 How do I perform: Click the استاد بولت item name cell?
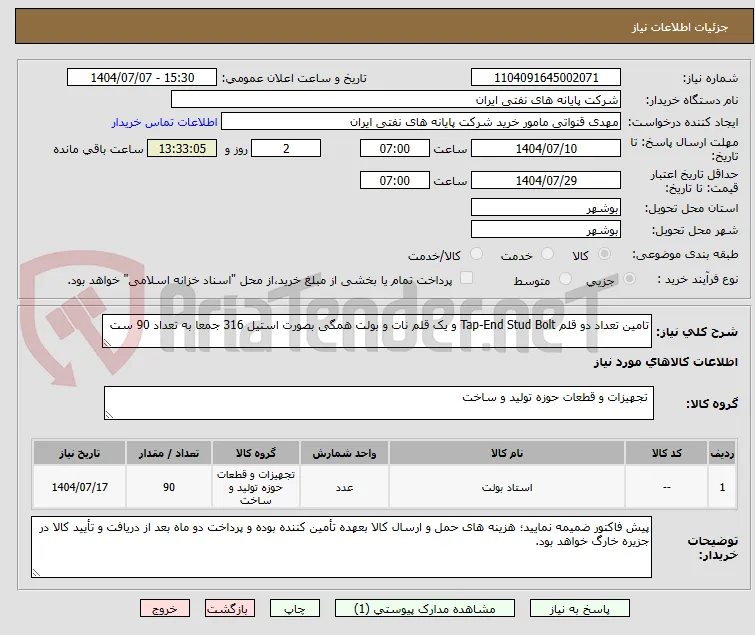click(507, 487)
